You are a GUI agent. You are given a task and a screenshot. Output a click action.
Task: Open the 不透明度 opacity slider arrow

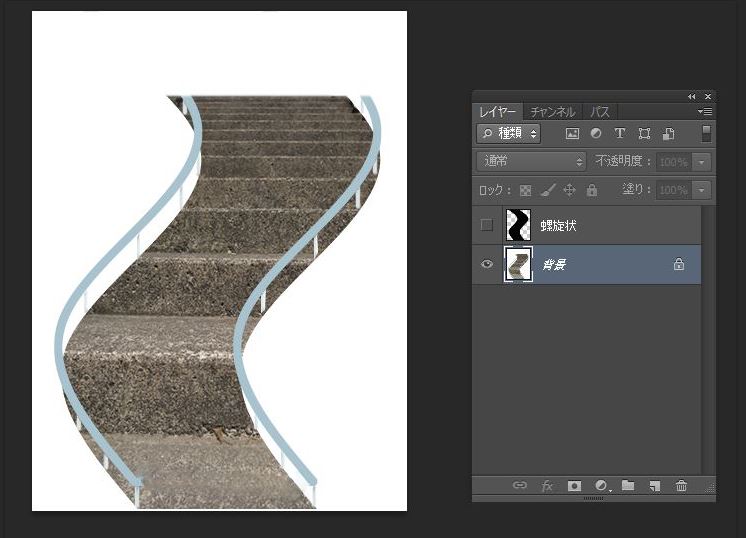point(703,162)
